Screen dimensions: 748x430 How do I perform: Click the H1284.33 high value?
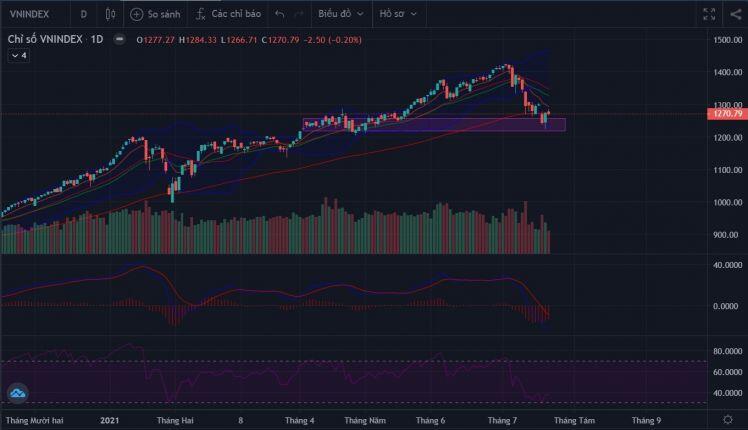pos(197,40)
